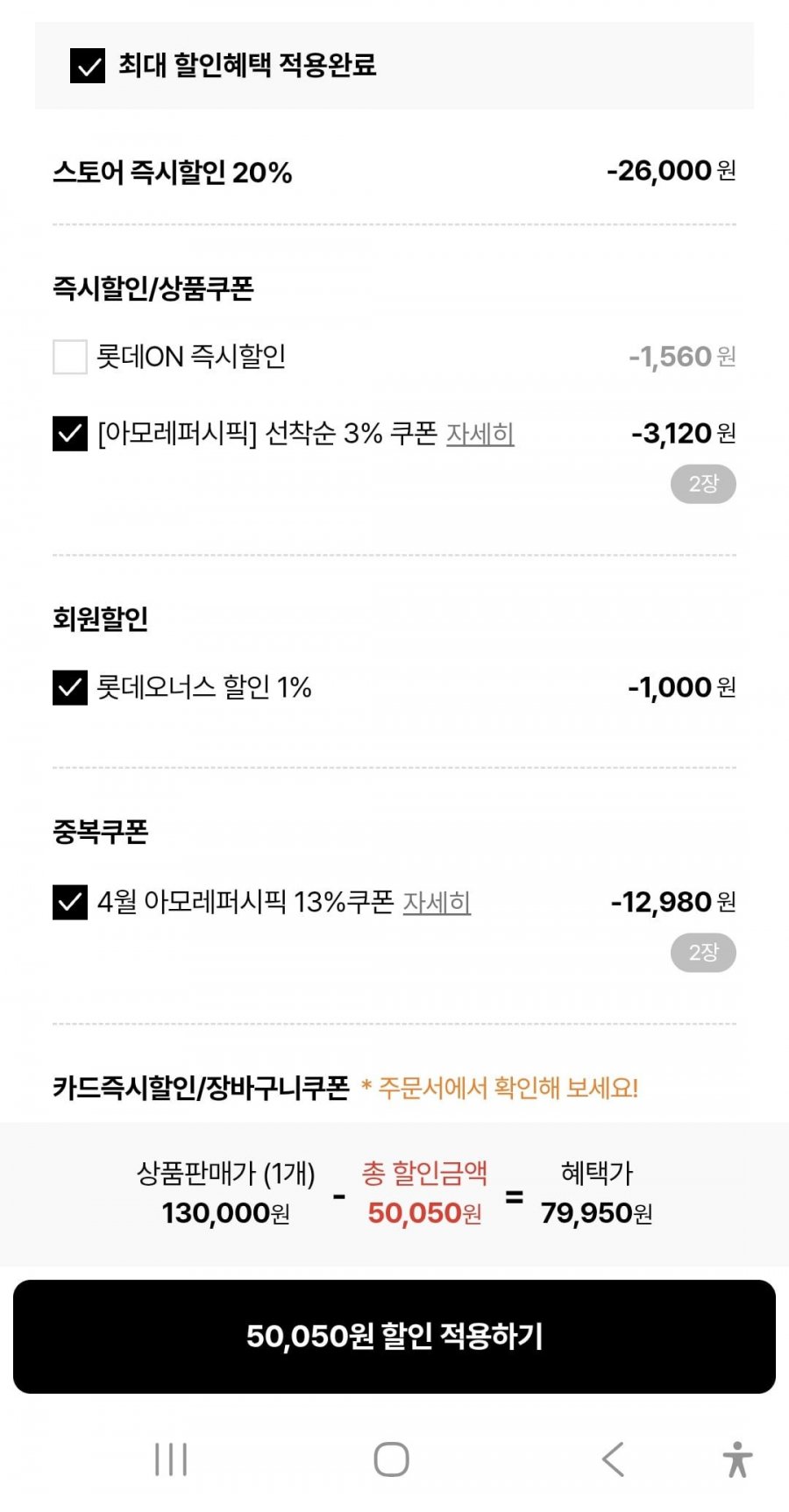Toggle the 최대 할인혜택 적용완료 checkbox
The width and height of the screenshot is (789, 1512).
pos(88,66)
